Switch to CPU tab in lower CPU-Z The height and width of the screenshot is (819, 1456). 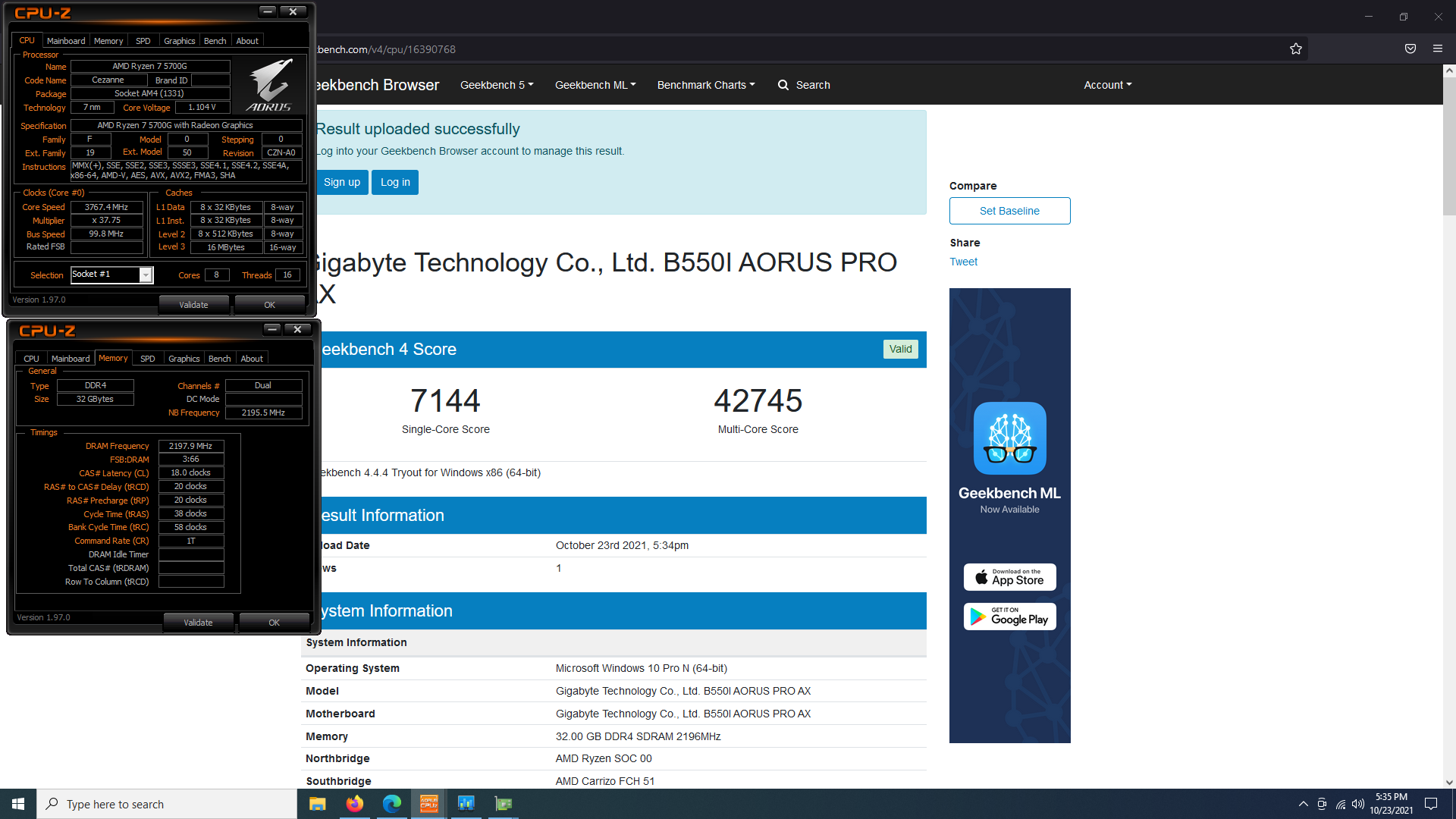tap(31, 359)
